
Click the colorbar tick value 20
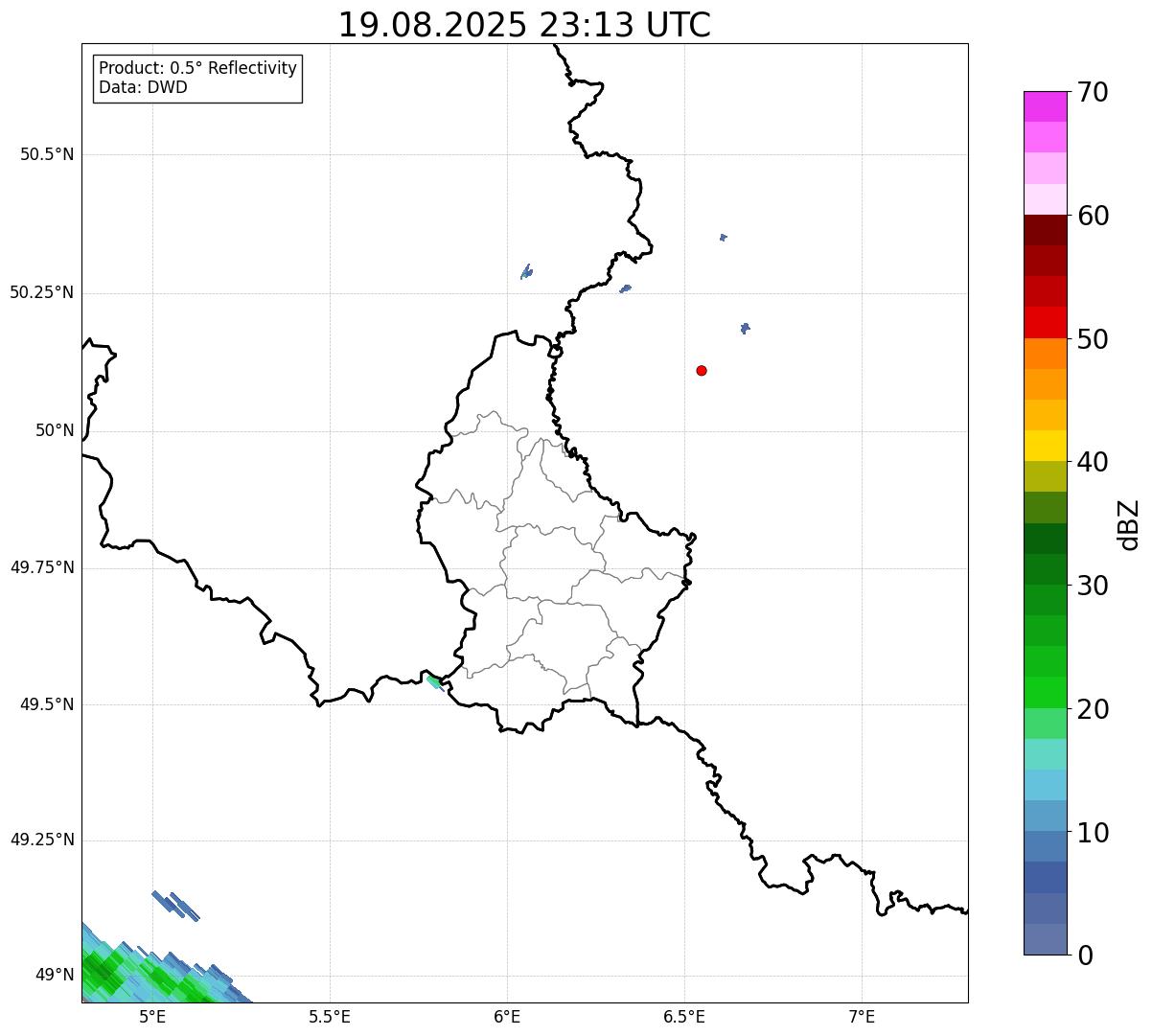point(1093,709)
